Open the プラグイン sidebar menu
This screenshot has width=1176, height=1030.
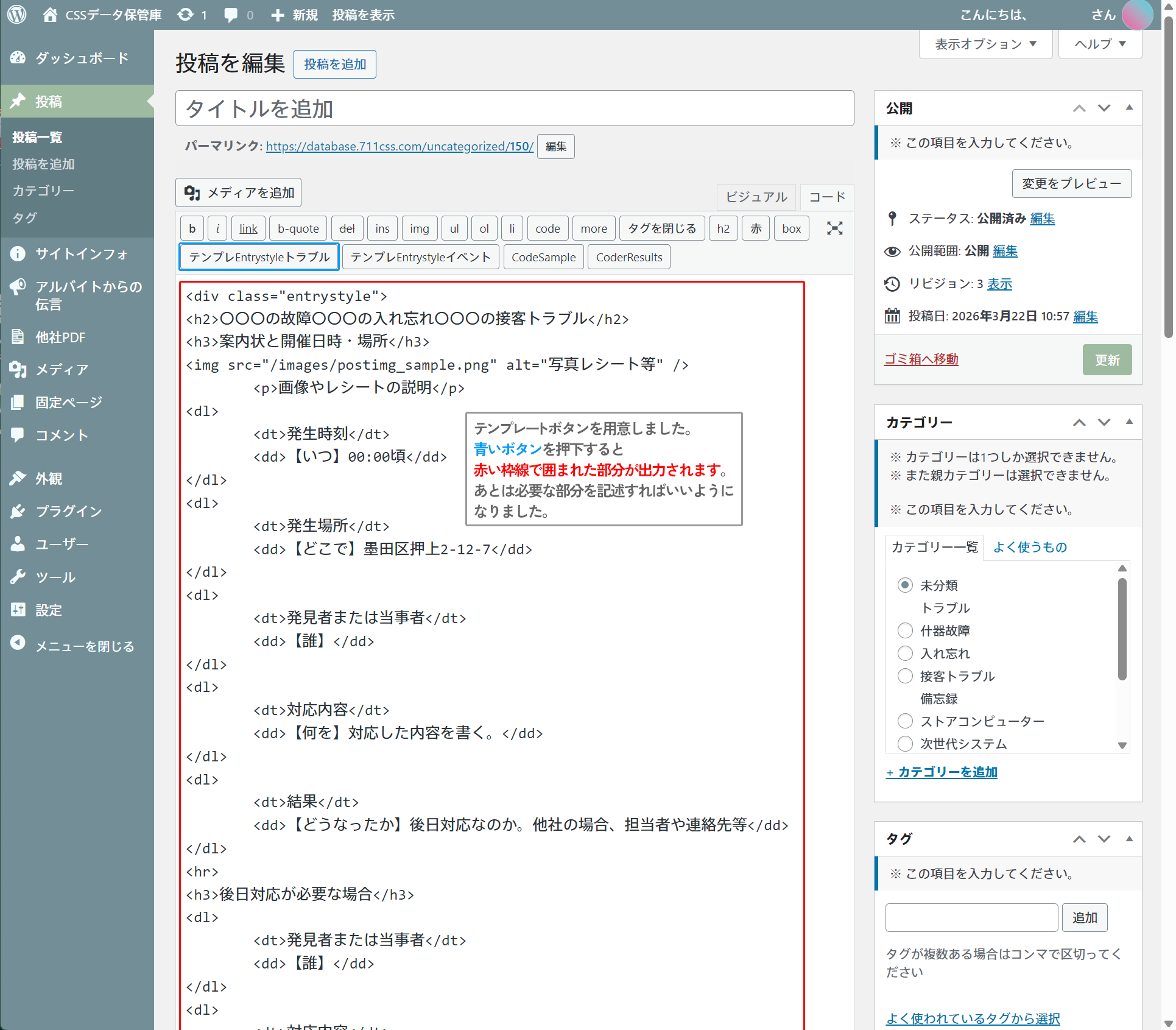click(x=68, y=511)
